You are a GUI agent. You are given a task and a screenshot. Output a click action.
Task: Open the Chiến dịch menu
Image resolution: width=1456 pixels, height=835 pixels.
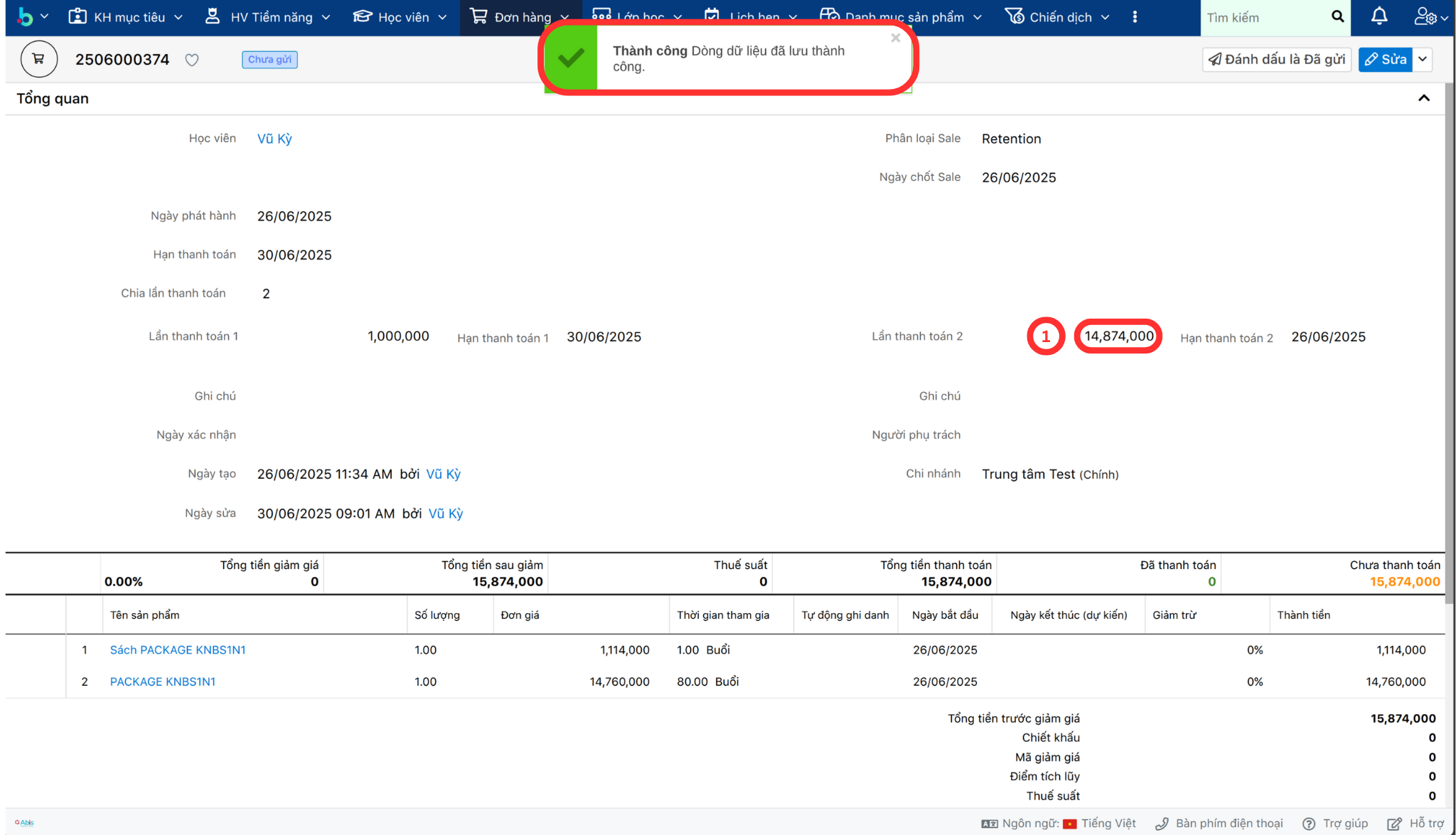tap(1057, 16)
